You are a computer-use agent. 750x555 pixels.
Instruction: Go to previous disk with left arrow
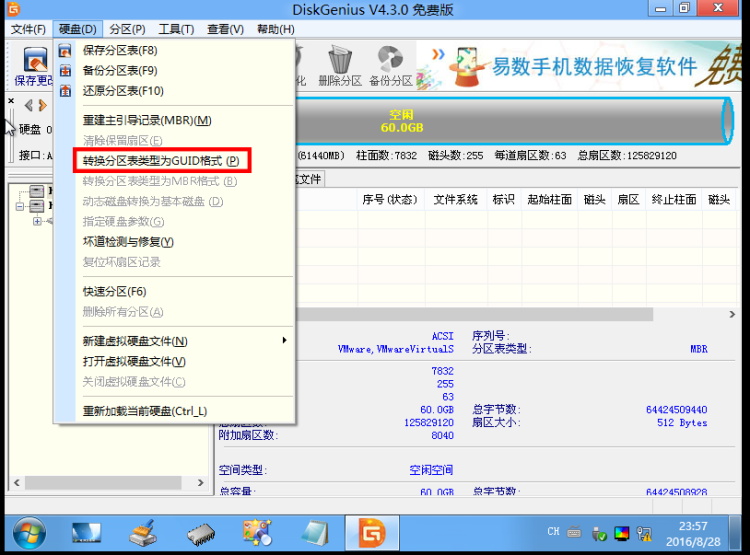29,105
